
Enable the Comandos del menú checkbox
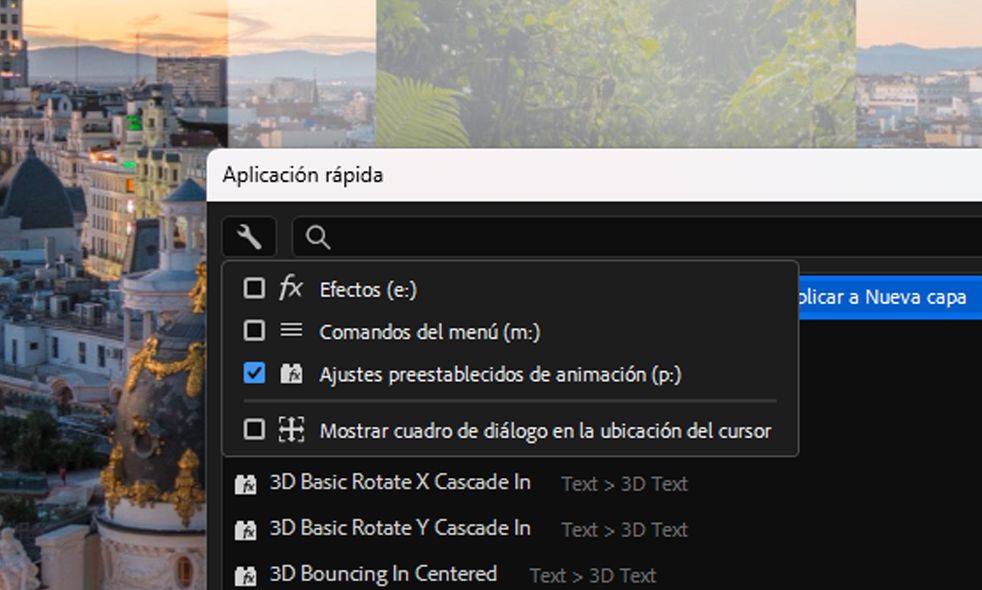point(255,330)
